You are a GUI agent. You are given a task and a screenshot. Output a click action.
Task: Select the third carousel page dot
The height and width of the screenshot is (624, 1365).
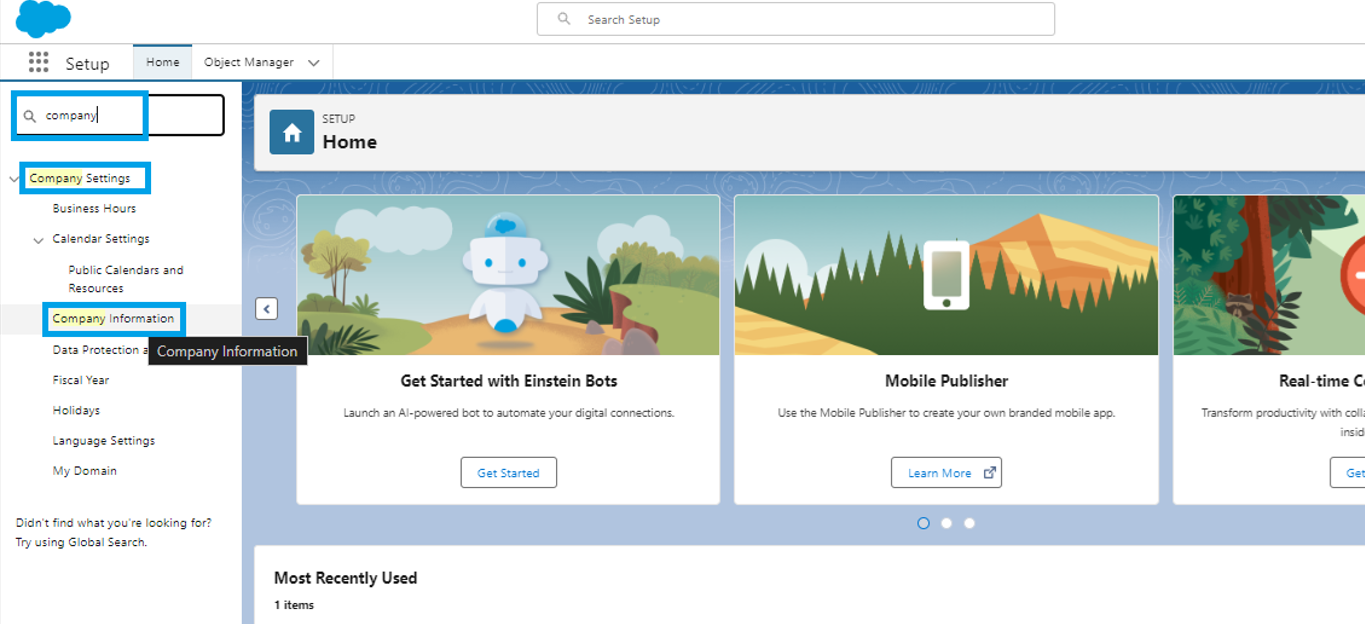(x=969, y=523)
